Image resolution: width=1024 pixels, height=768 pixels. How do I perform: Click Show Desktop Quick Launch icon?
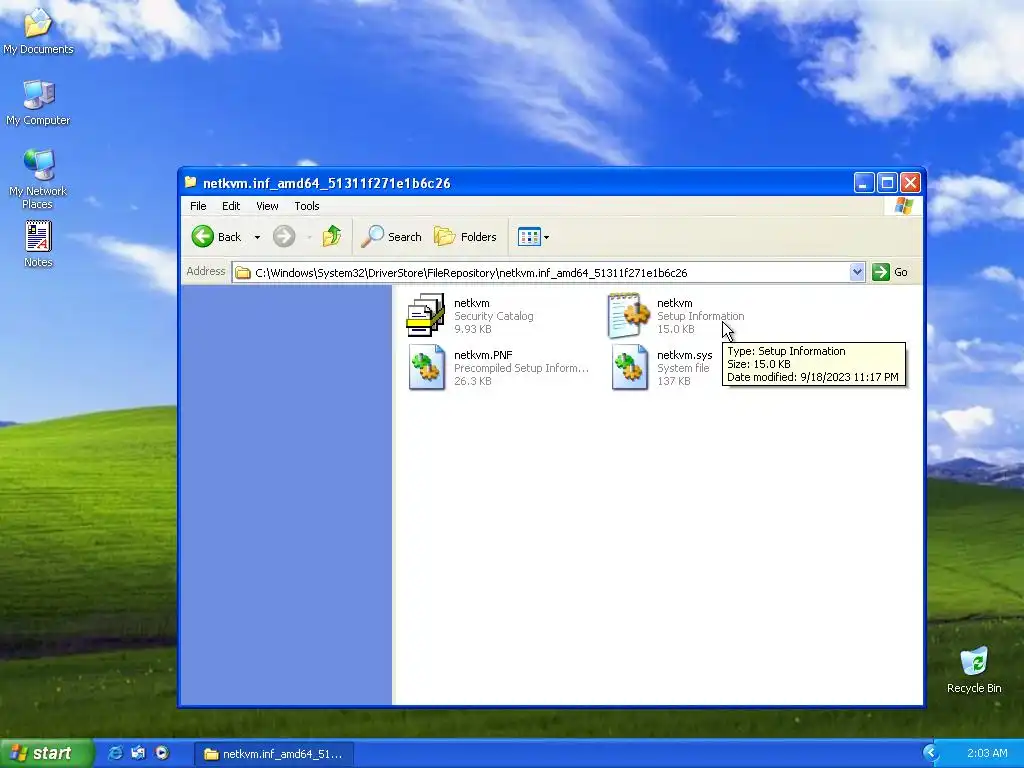point(138,753)
